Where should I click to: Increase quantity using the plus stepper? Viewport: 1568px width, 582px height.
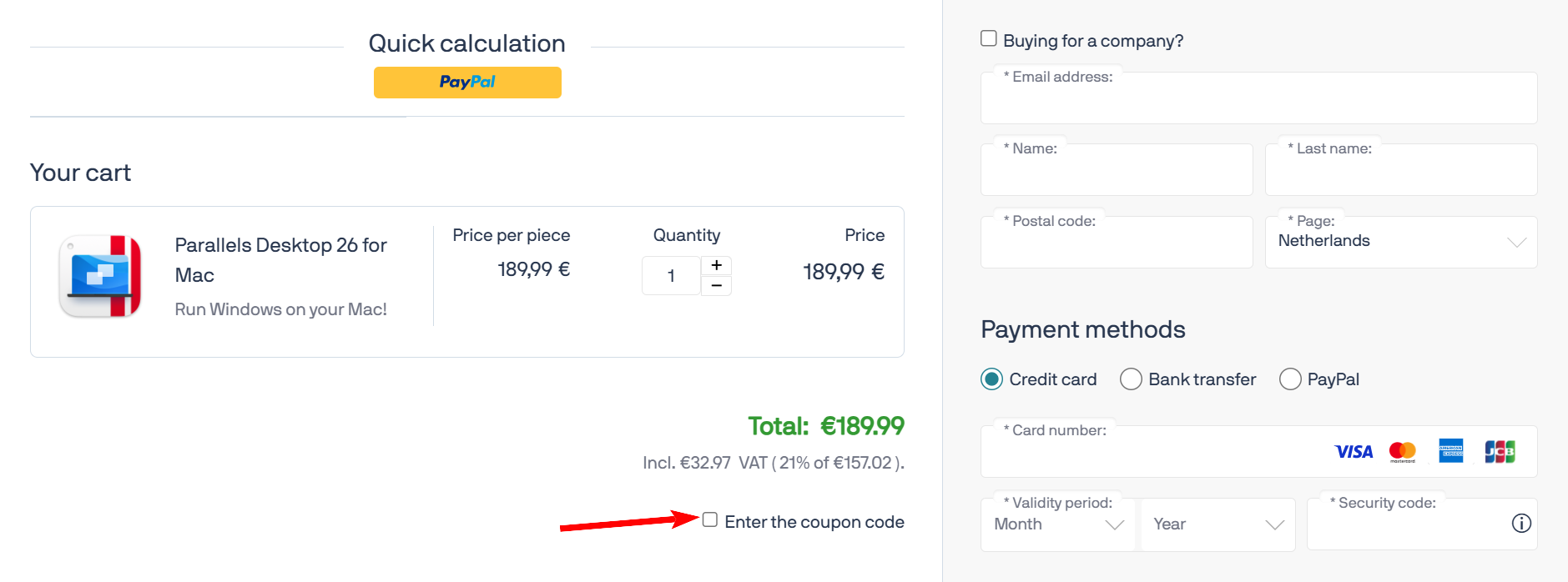coord(715,264)
